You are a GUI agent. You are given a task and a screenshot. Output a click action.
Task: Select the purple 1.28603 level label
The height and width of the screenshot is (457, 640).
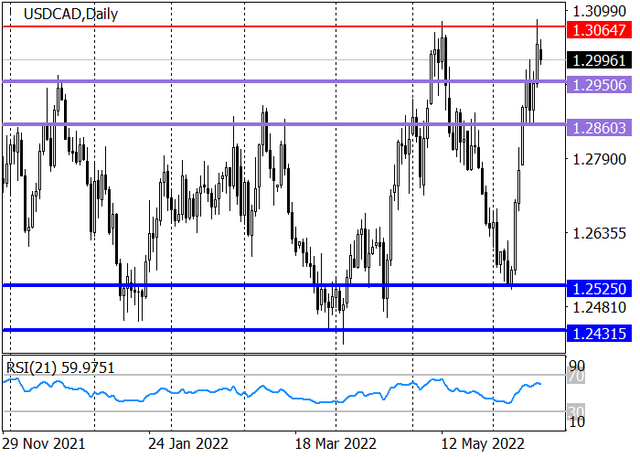point(599,128)
